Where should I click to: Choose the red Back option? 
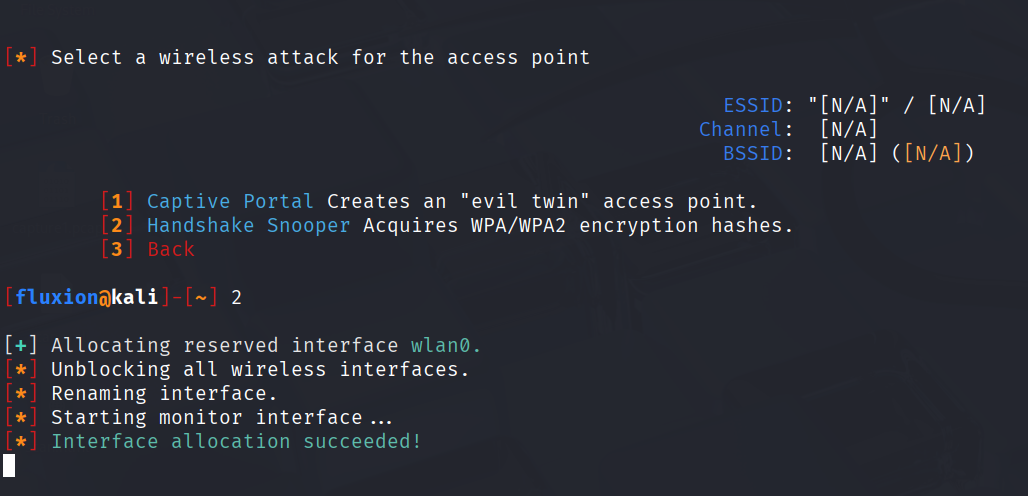pos(171,250)
